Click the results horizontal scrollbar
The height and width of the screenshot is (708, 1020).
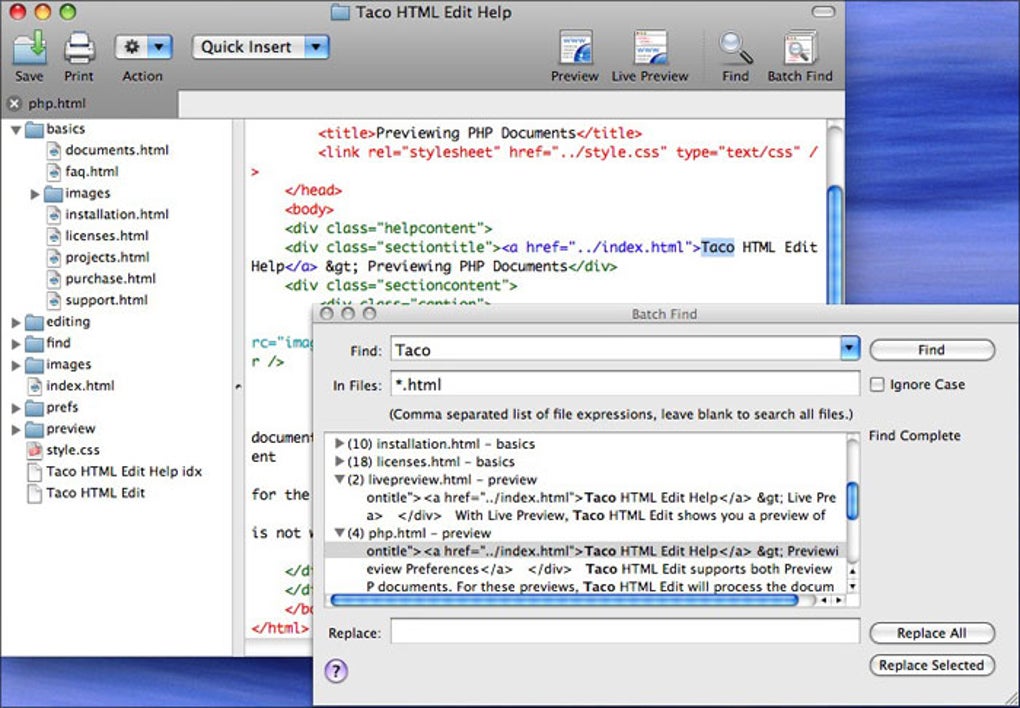click(564, 600)
